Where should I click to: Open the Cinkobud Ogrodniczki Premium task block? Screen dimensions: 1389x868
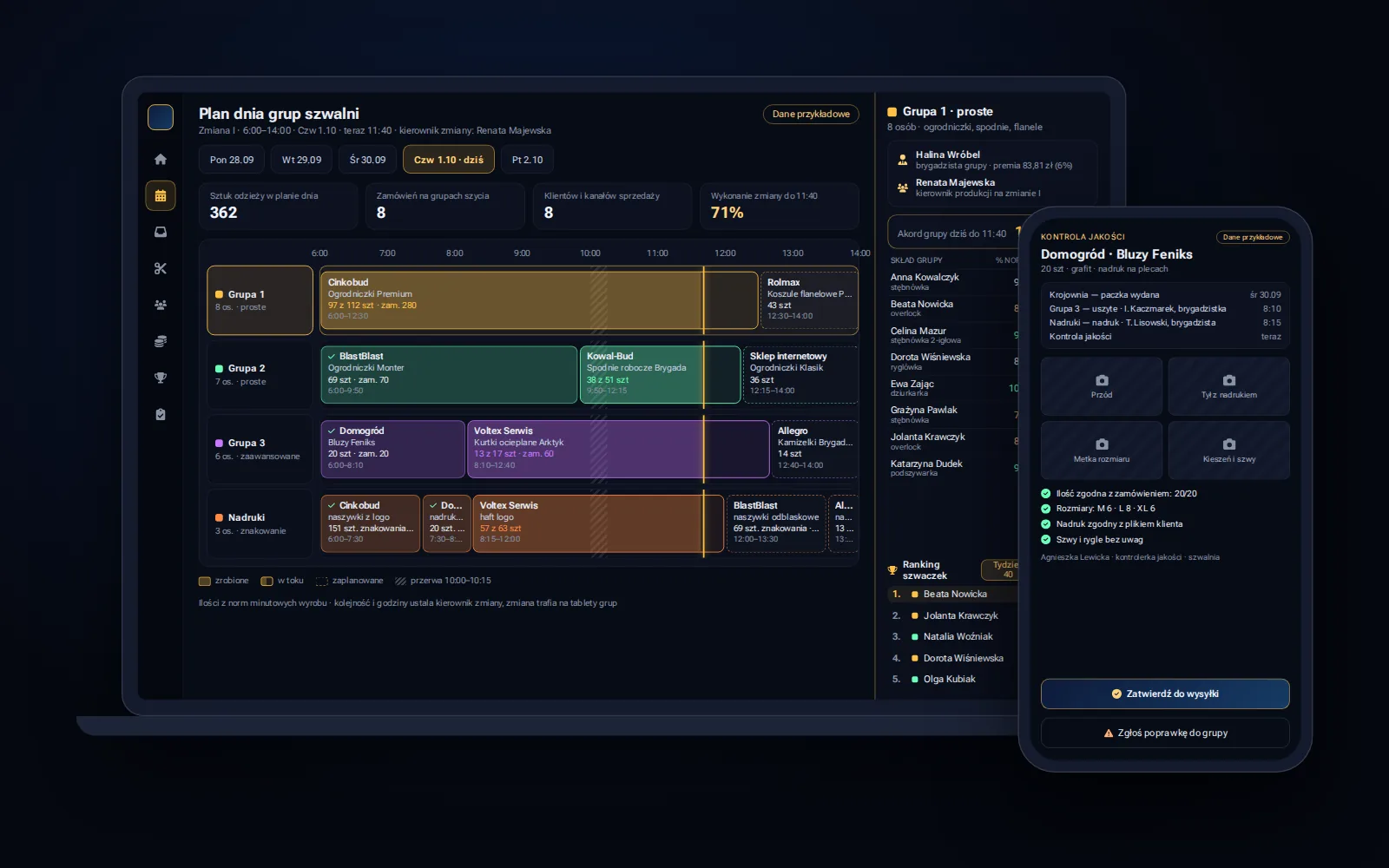click(539, 300)
